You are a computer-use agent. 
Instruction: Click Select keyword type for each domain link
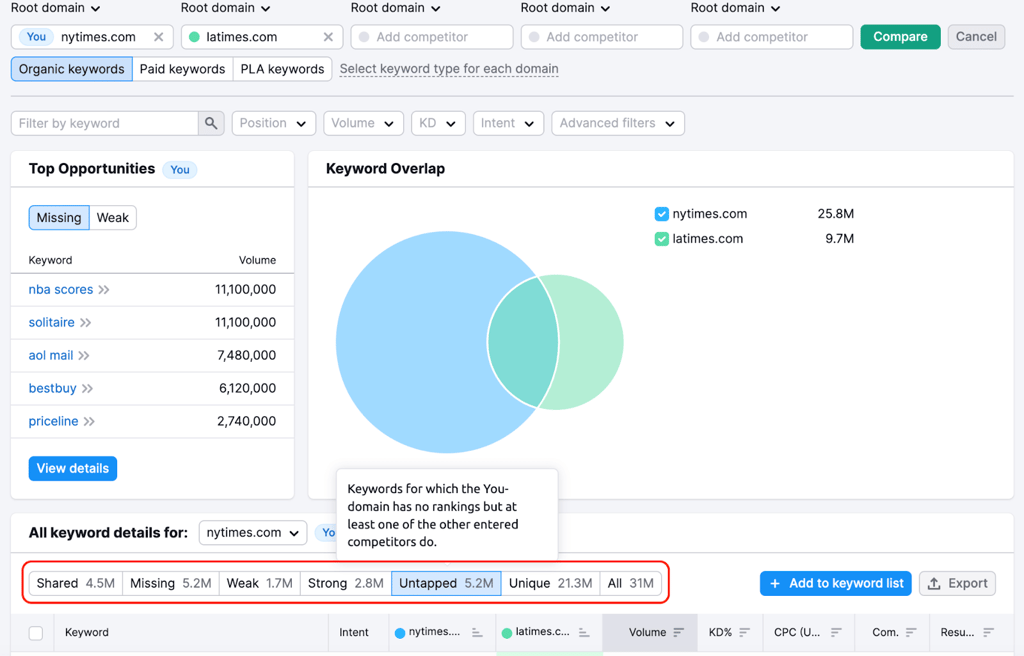pos(449,69)
